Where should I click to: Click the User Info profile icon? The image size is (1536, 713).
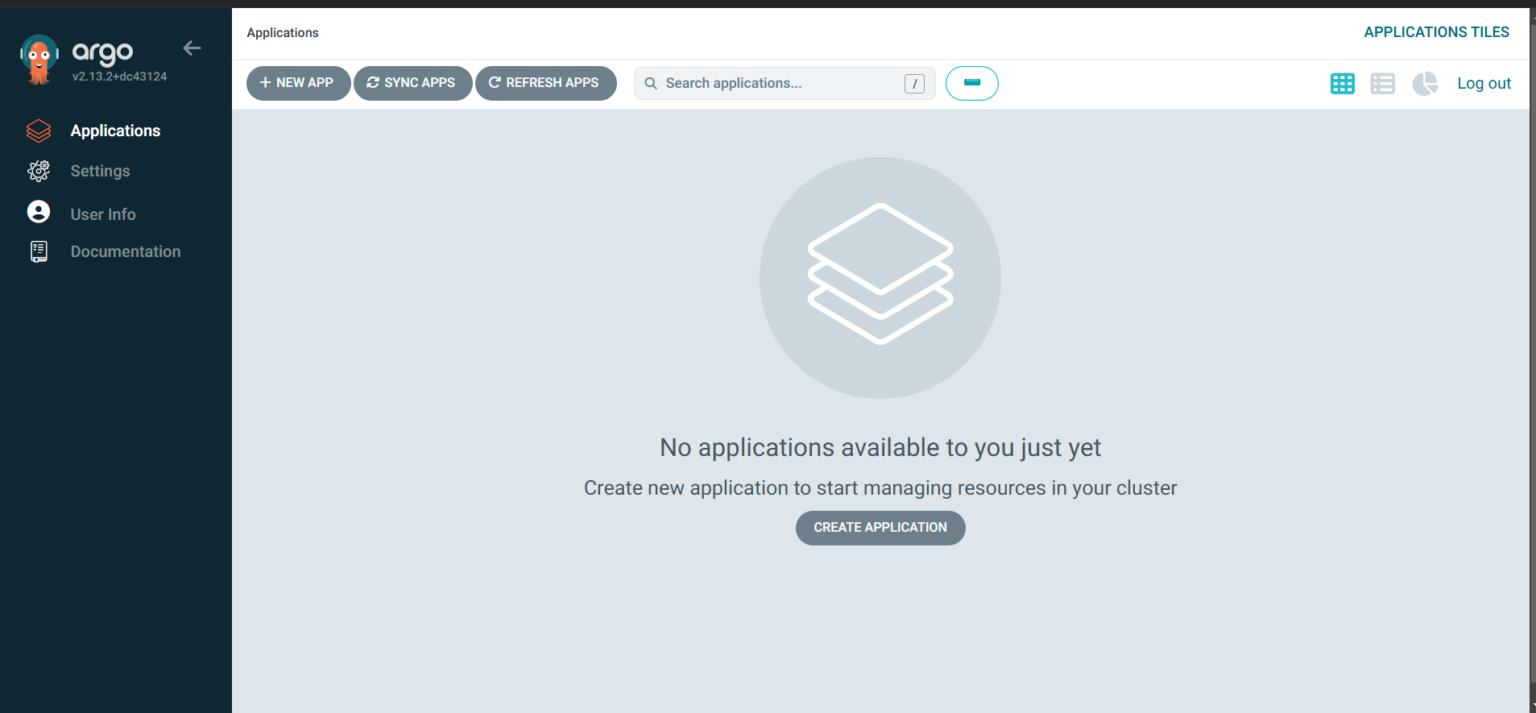click(38, 211)
